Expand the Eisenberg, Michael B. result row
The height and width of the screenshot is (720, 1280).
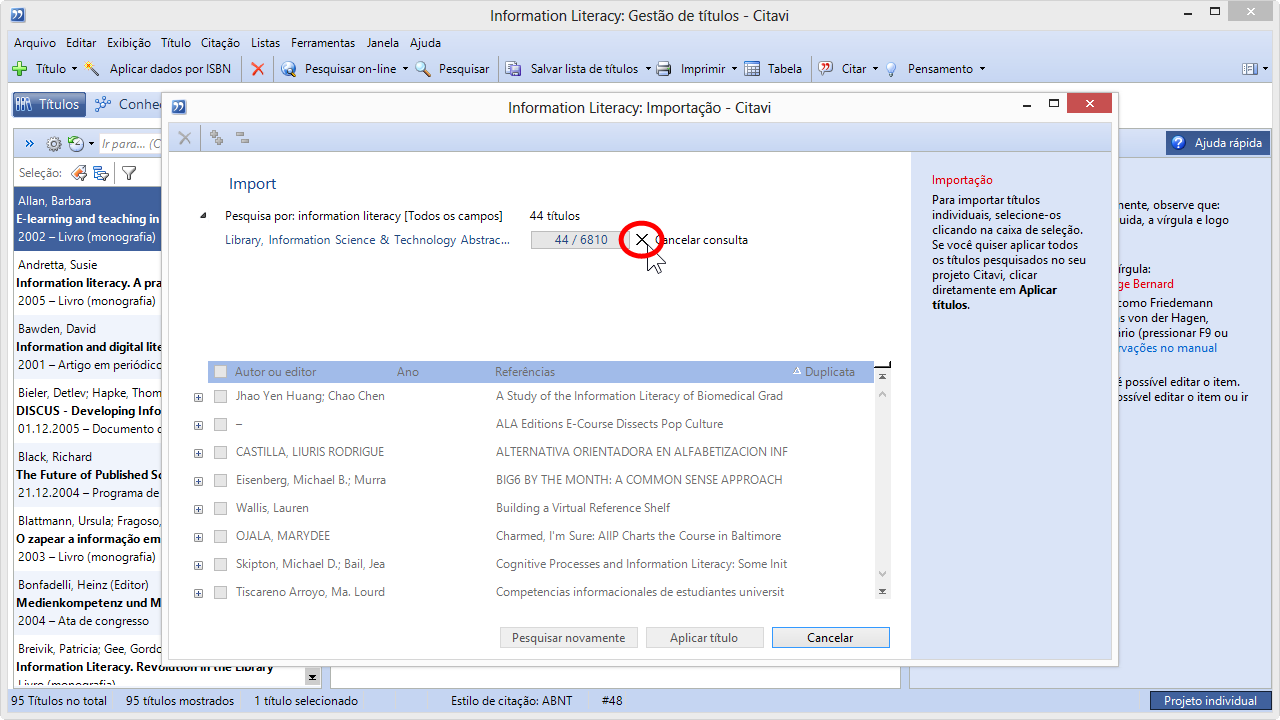pyautogui.click(x=198, y=481)
